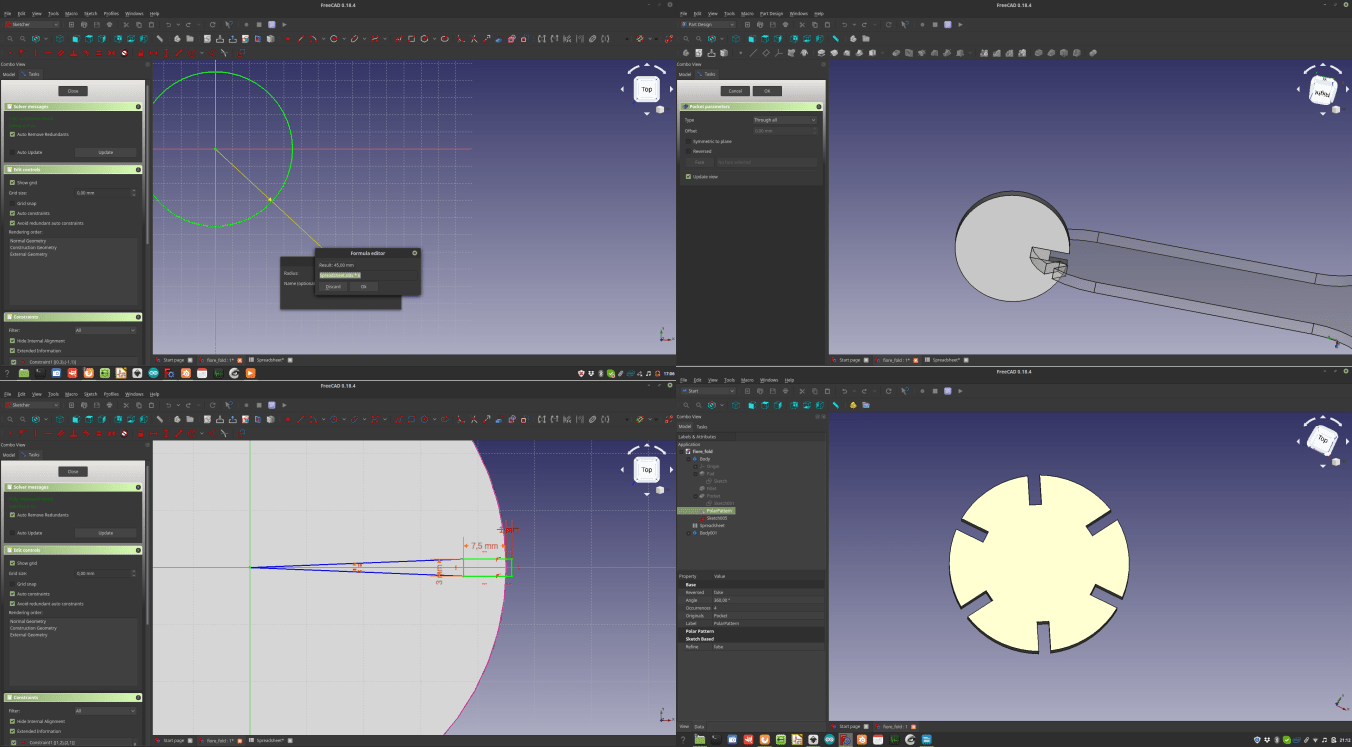Viewport: 1352px width, 747px height.
Task: Enable Reversed checkbox in Pocket parameters
Action: click(688, 151)
